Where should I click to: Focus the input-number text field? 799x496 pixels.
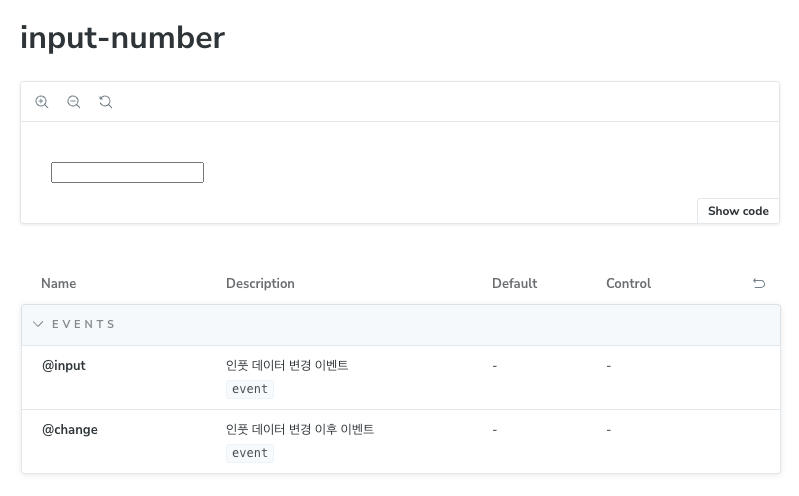point(127,172)
